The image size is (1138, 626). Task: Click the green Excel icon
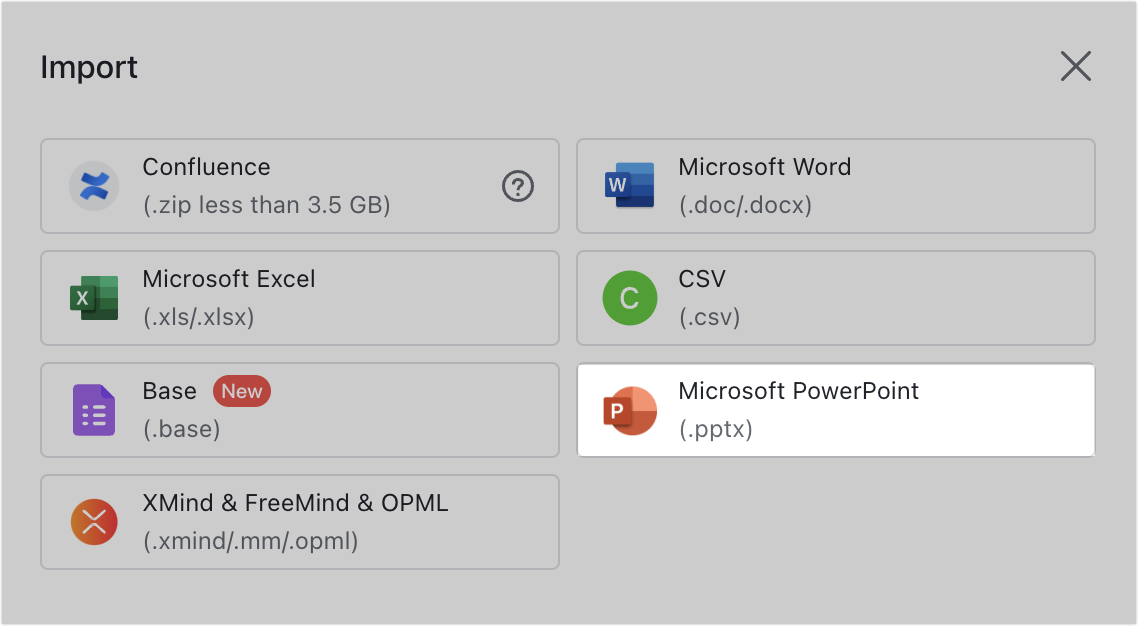pyautogui.click(x=94, y=298)
